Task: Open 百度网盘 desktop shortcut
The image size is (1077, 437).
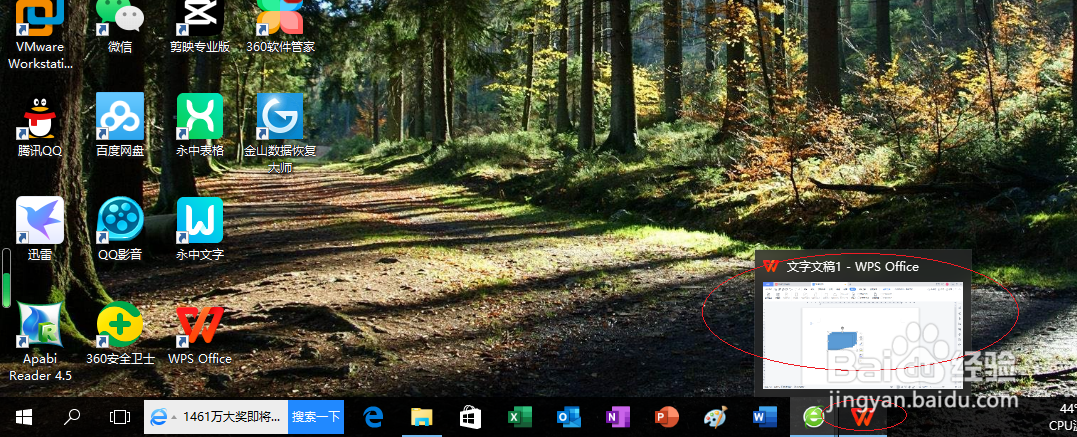Action: [x=120, y=126]
